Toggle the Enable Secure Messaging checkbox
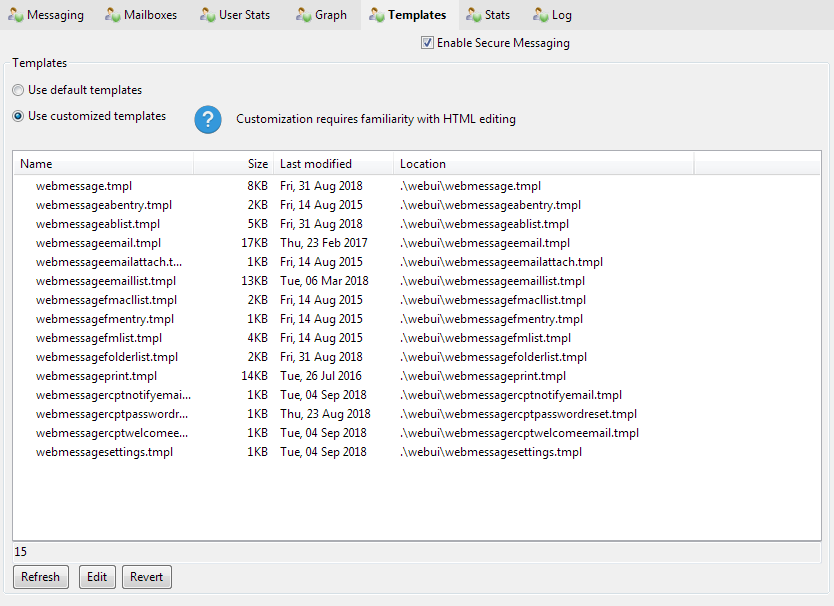834x606 pixels. [x=428, y=43]
